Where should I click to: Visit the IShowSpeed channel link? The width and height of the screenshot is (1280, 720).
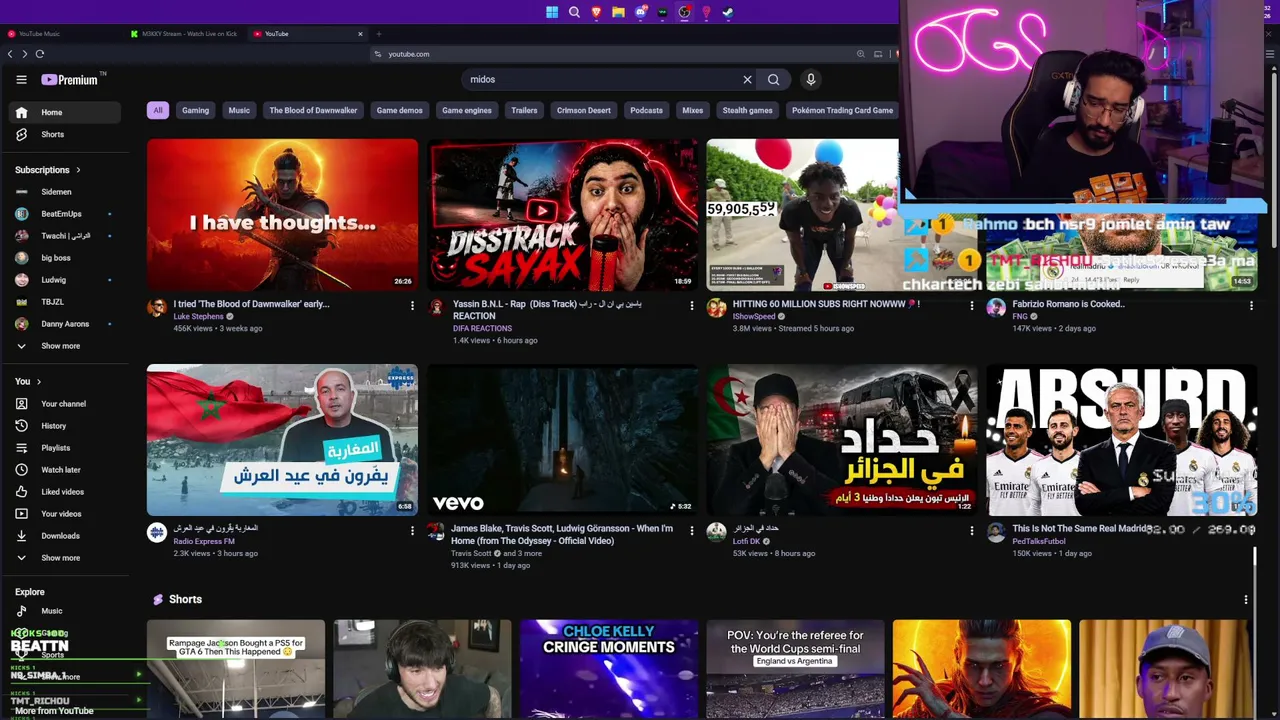754,317
